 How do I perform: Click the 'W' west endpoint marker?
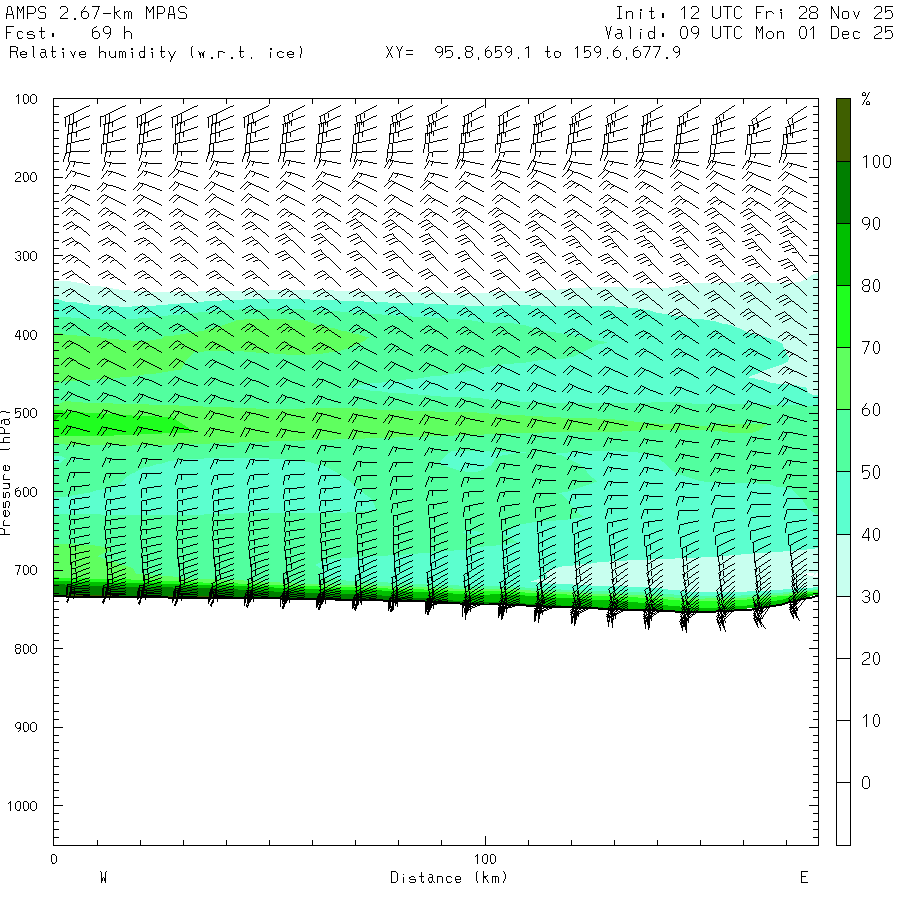click(x=103, y=878)
